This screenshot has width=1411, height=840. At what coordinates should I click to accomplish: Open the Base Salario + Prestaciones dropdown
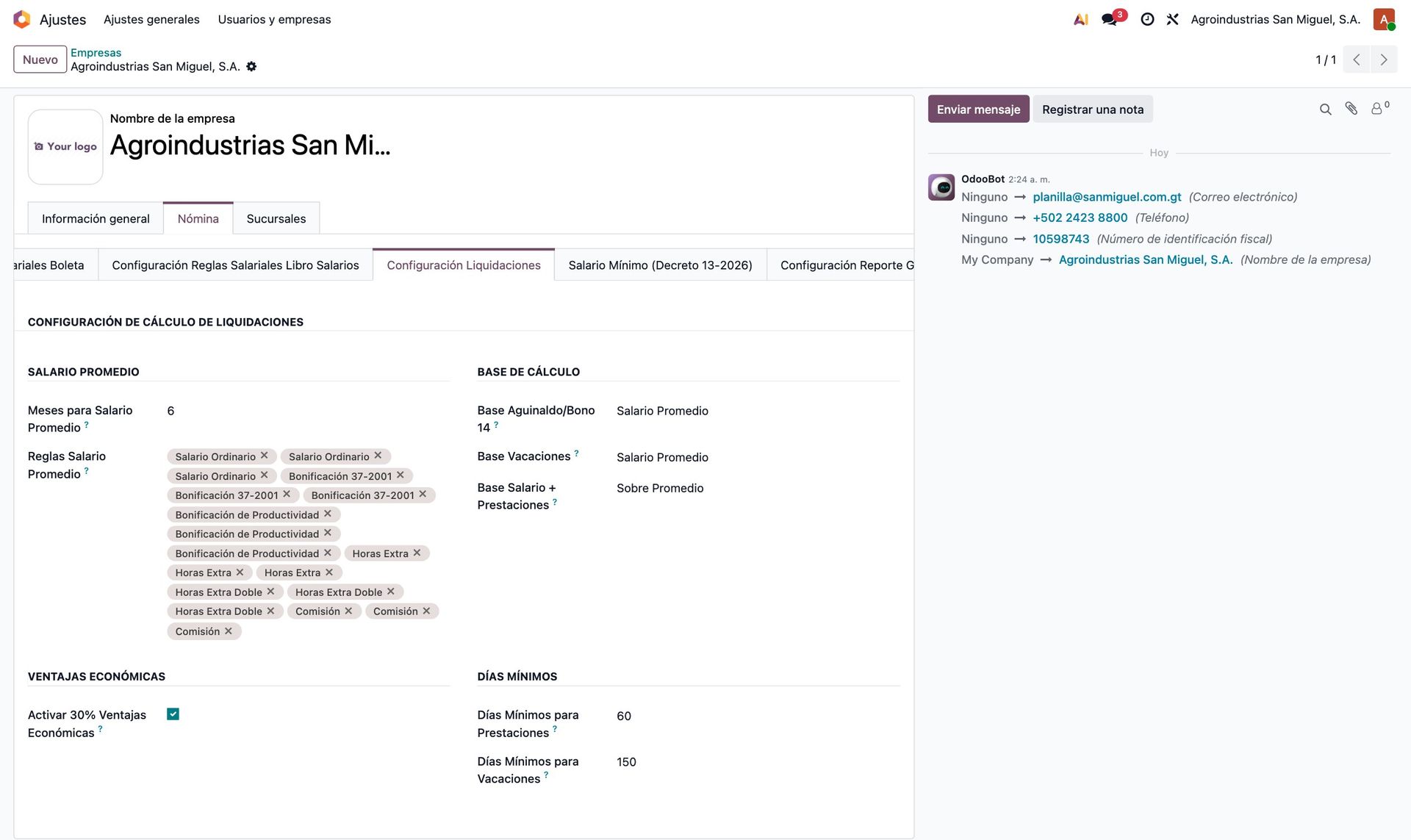tap(757, 488)
